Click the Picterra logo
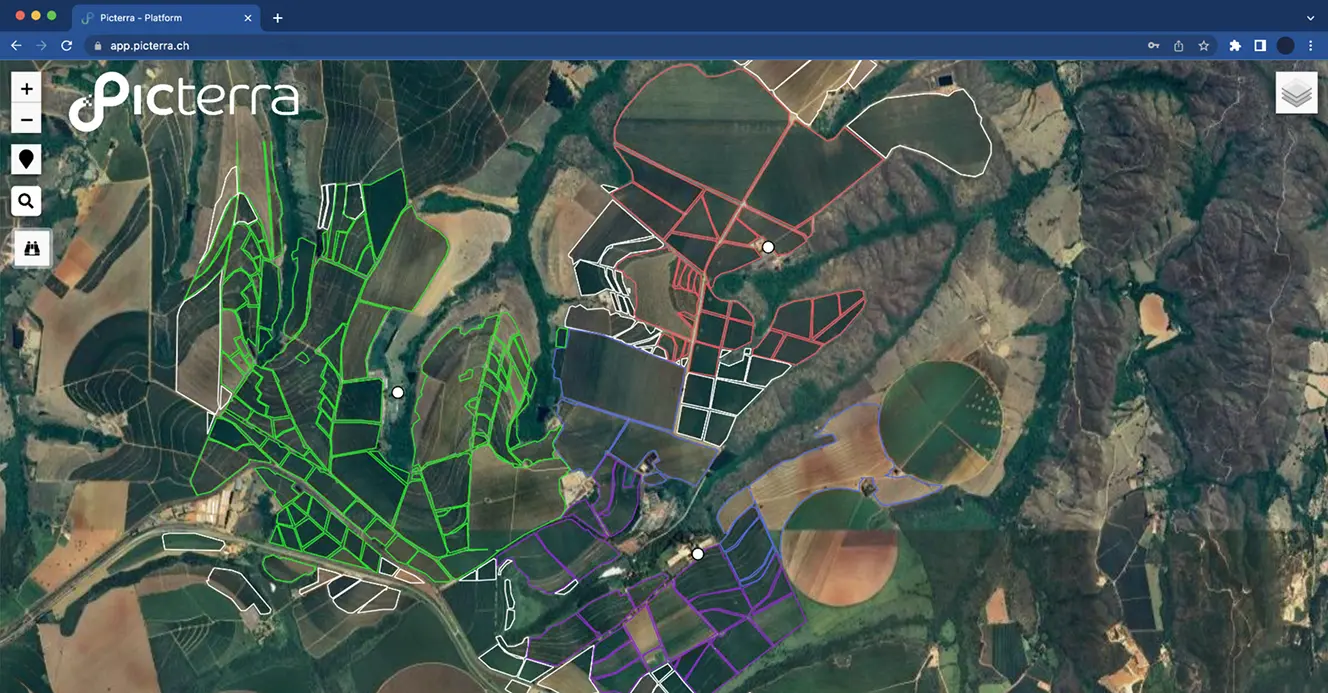 coord(185,101)
